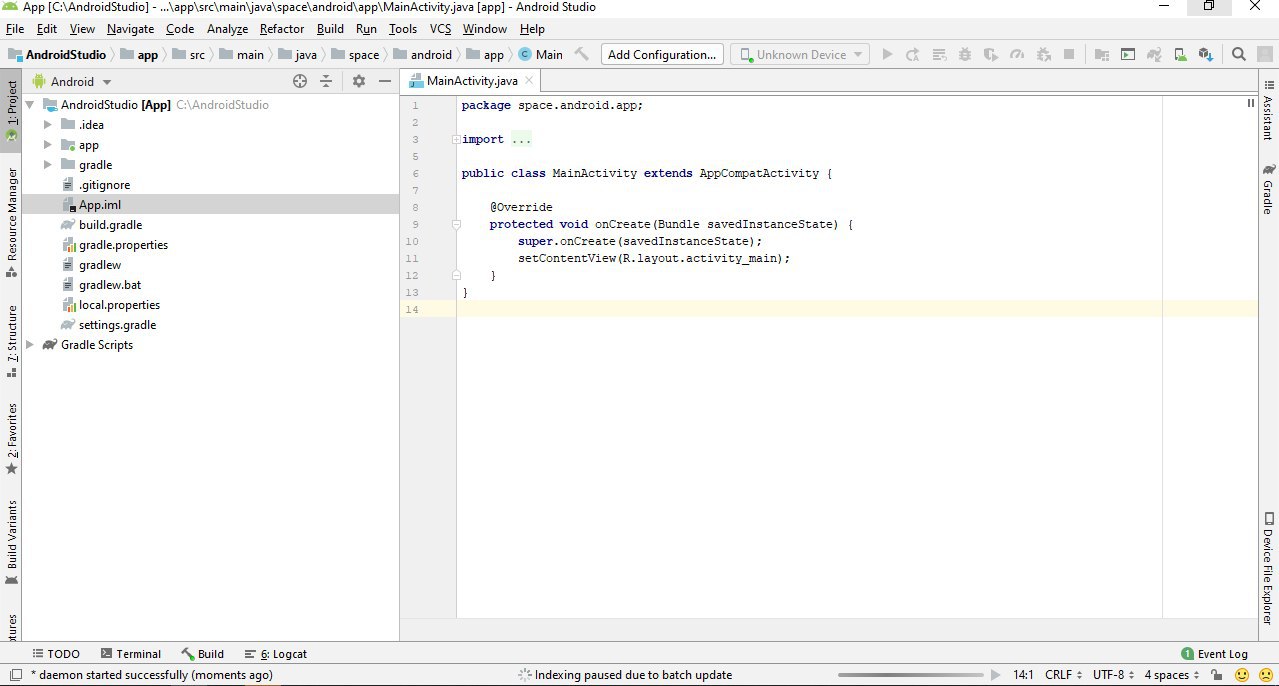Click the tool windows quick-access icon

click(15, 675)
